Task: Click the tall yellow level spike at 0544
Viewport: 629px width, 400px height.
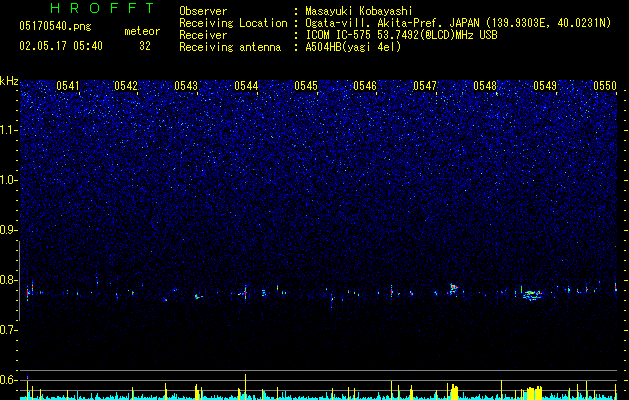Action: [246, 387]
